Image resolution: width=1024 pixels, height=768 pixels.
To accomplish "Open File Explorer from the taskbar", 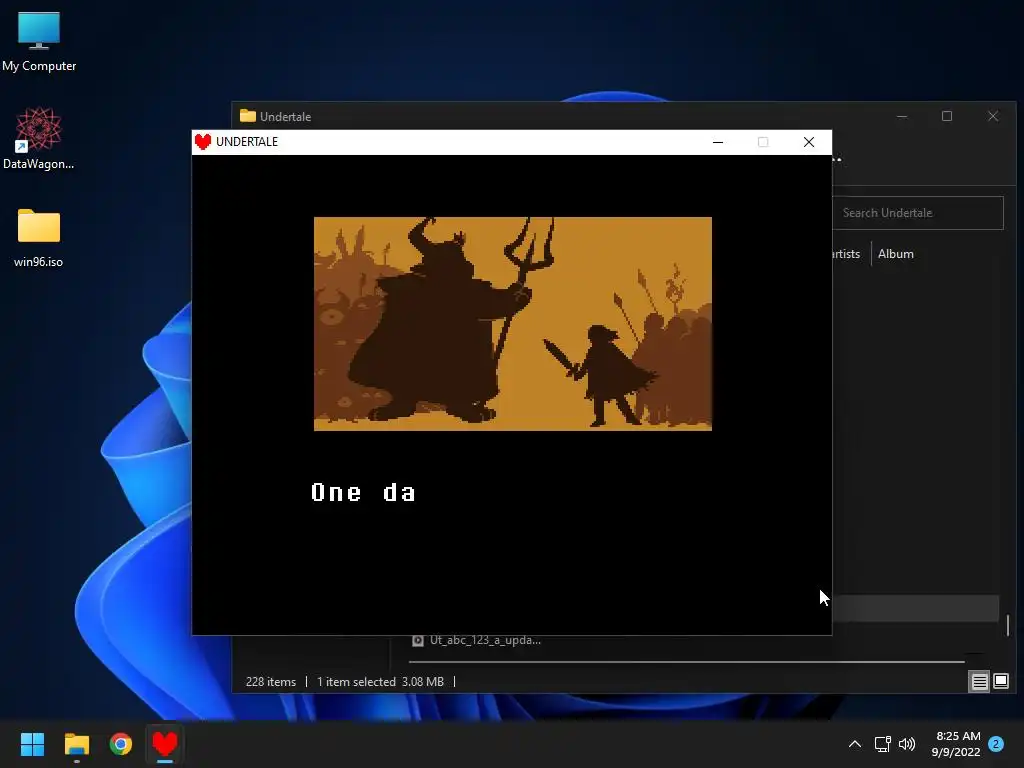I will coord(76,744).
